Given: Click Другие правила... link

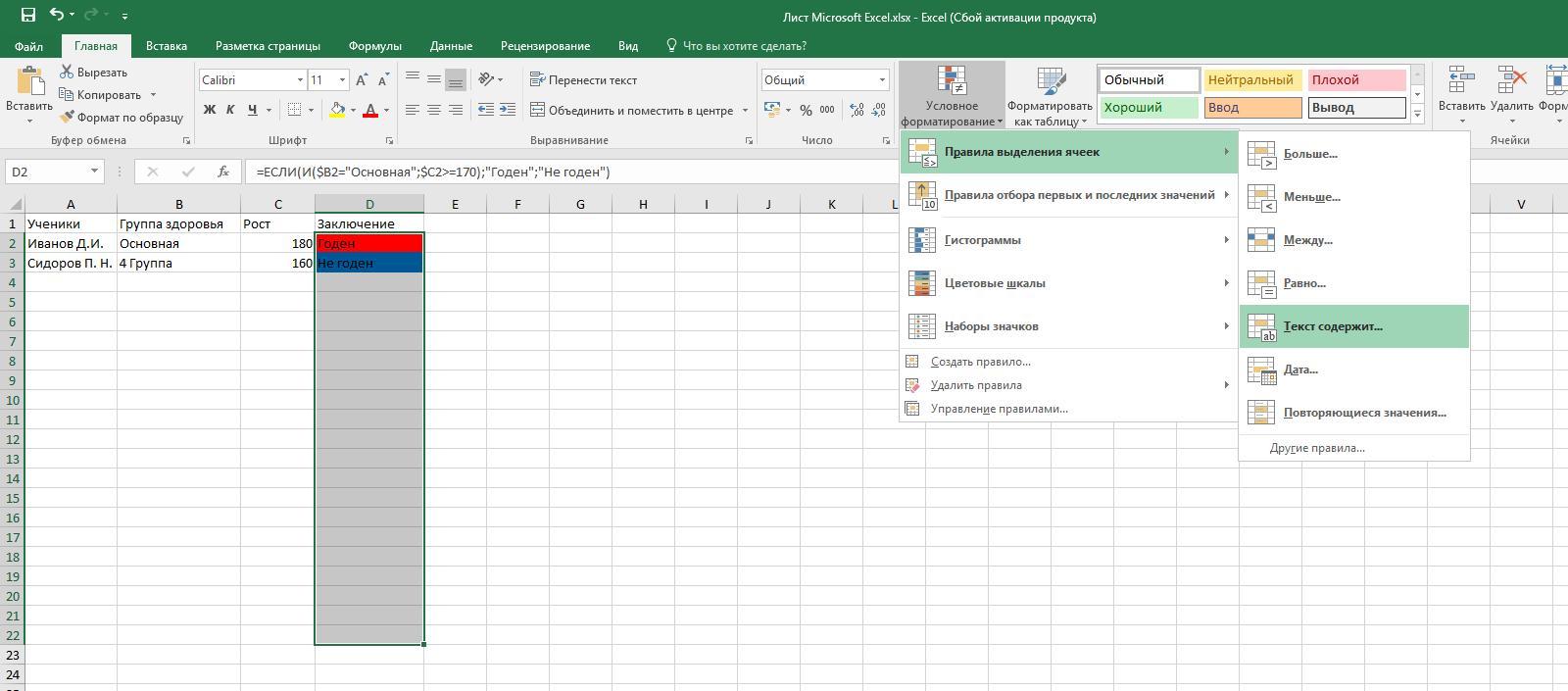Looking at the screenshot, I should 1317,448.
